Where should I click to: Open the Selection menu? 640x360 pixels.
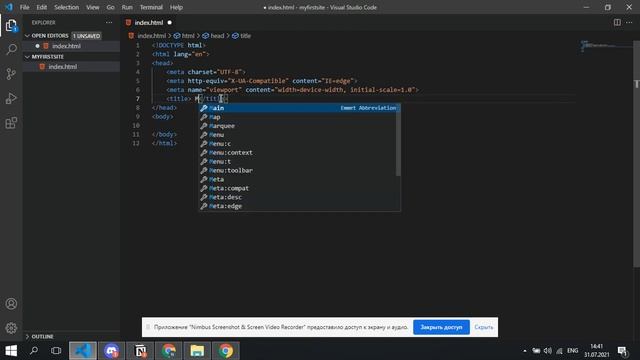coord(67,7)
